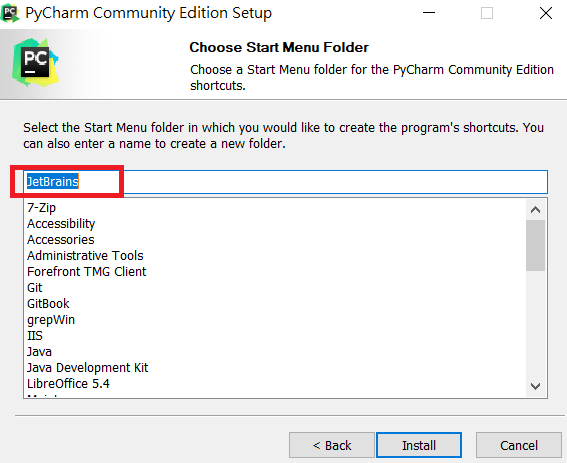This screenshot has width=567, height=463.
Task: Click the scrollbar down arrow
Action: pyautogui.click(x=535, y=386)
